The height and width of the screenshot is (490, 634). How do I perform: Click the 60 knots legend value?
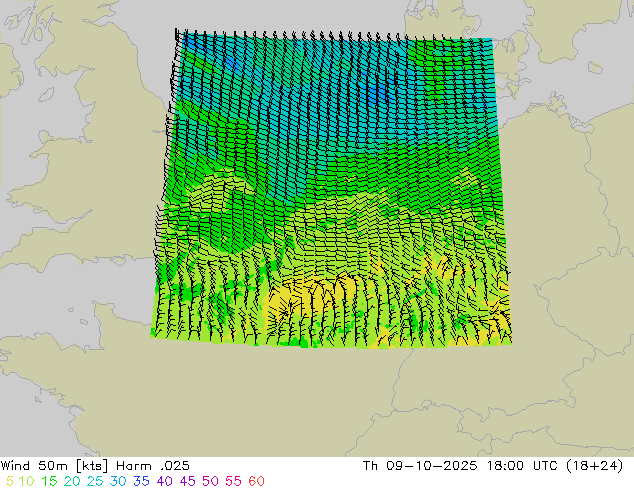point(256,481)
